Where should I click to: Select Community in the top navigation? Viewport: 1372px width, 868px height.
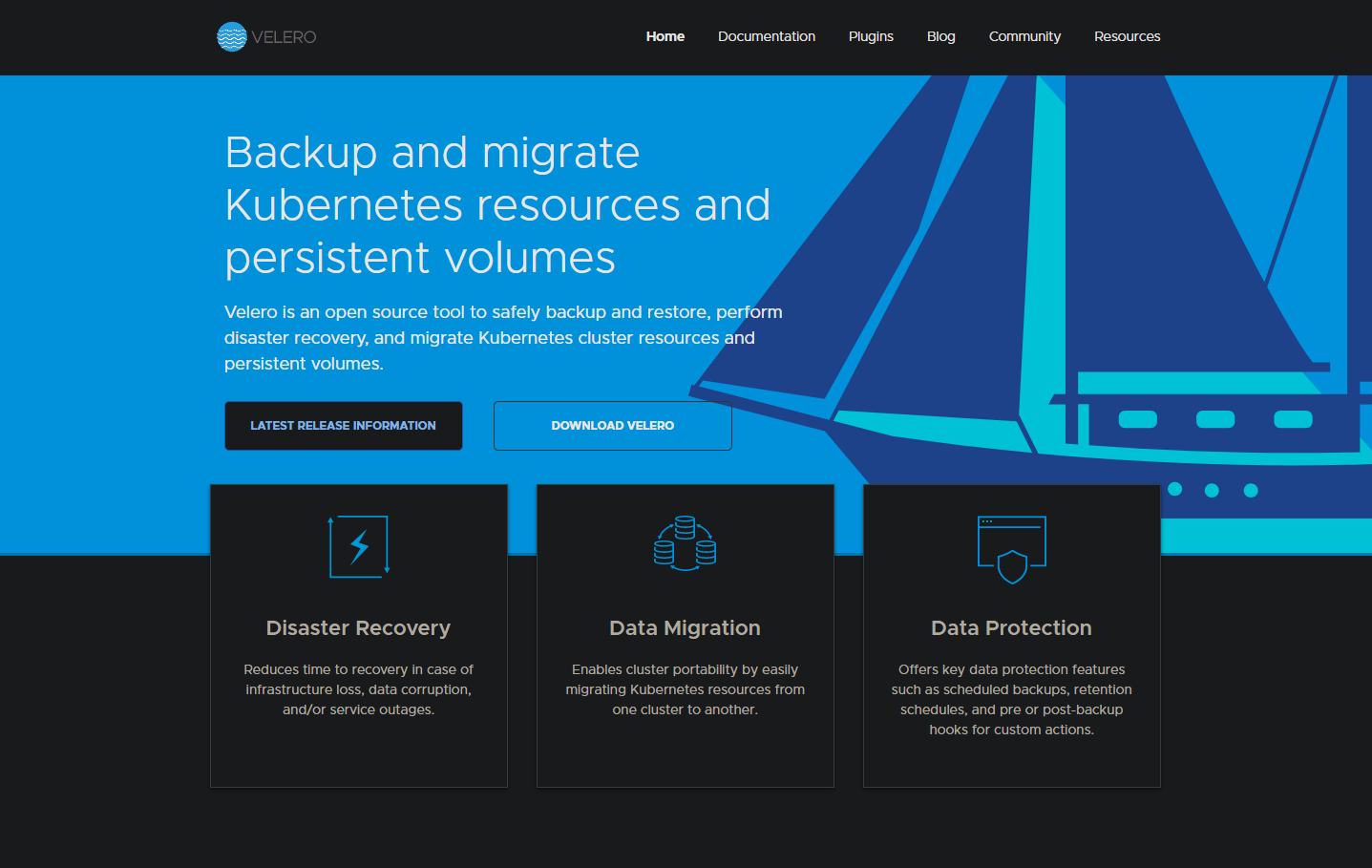click(1024, 36)
